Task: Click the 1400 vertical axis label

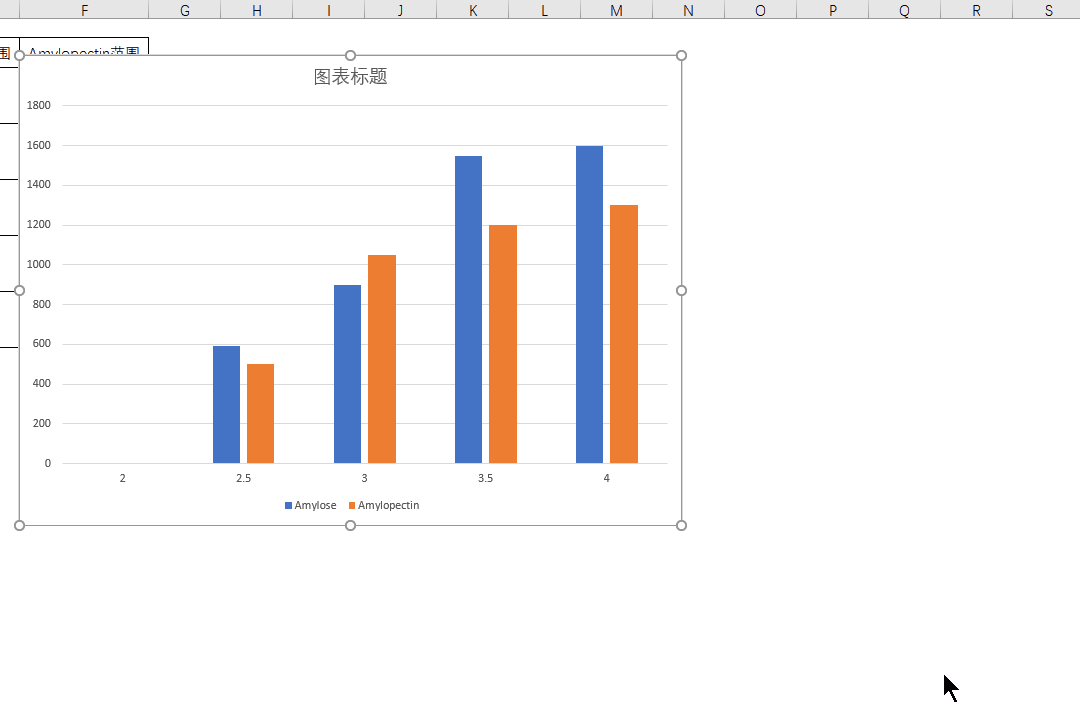Action: (x=39, y=185)
